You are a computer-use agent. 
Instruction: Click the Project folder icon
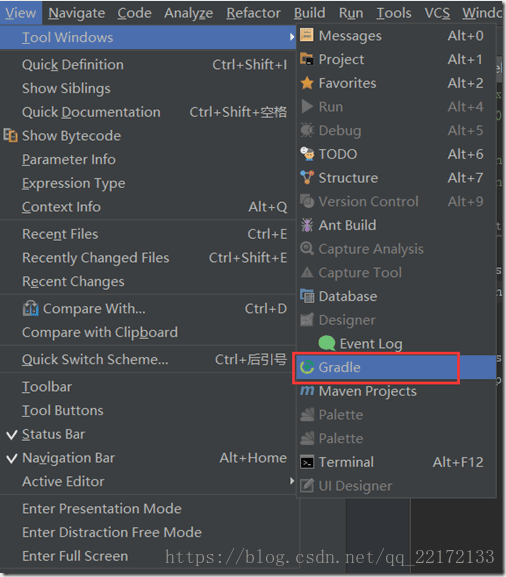[307, 59]
